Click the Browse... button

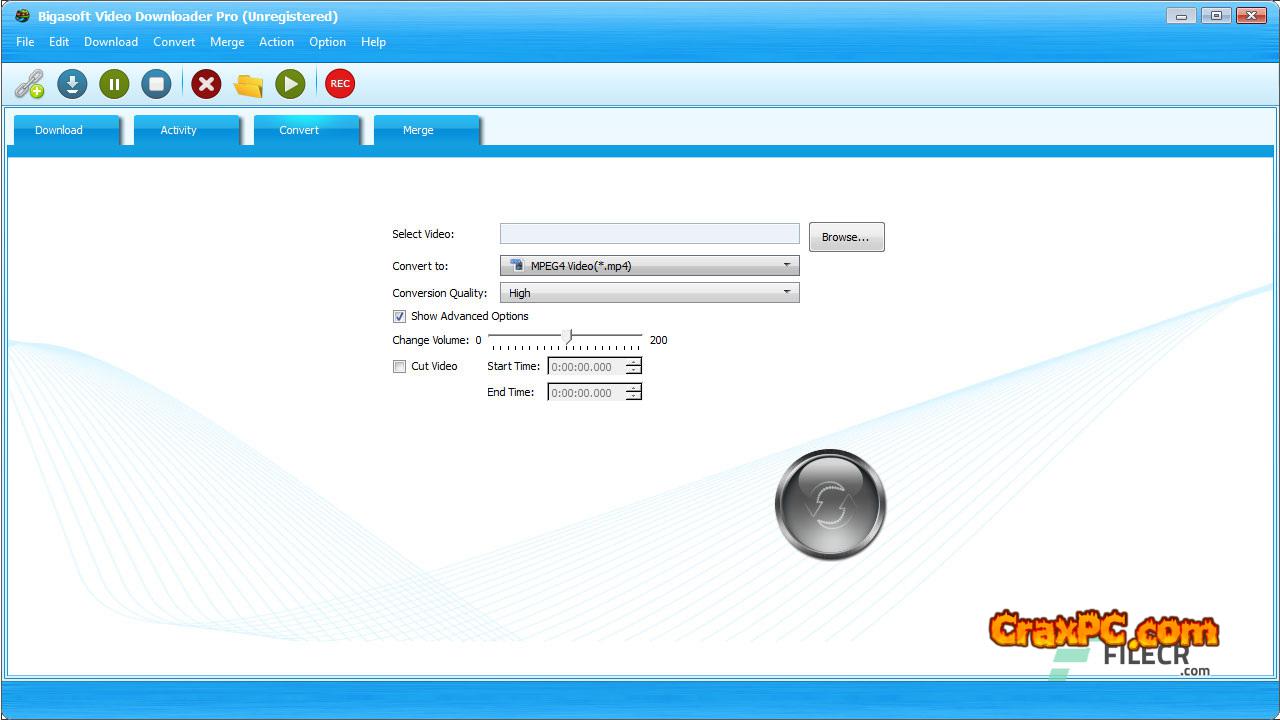(x=846, y=237)
